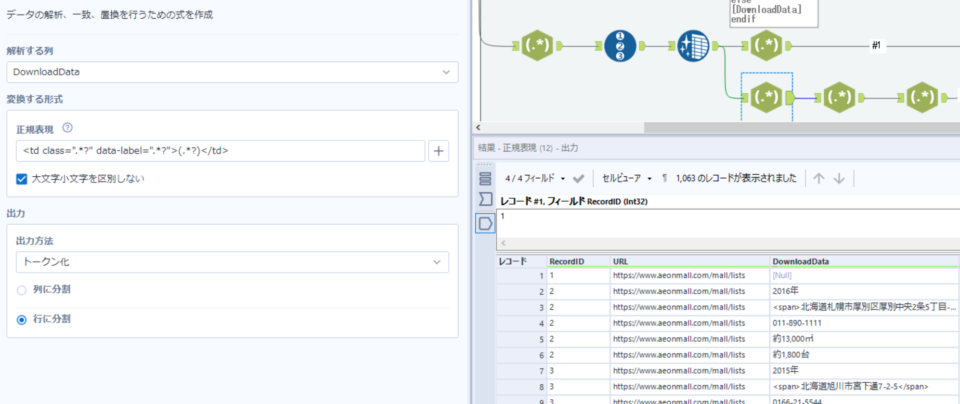
Task: Click the 北海道札幌市厚別区 span cell
Action: click(864, 307)
